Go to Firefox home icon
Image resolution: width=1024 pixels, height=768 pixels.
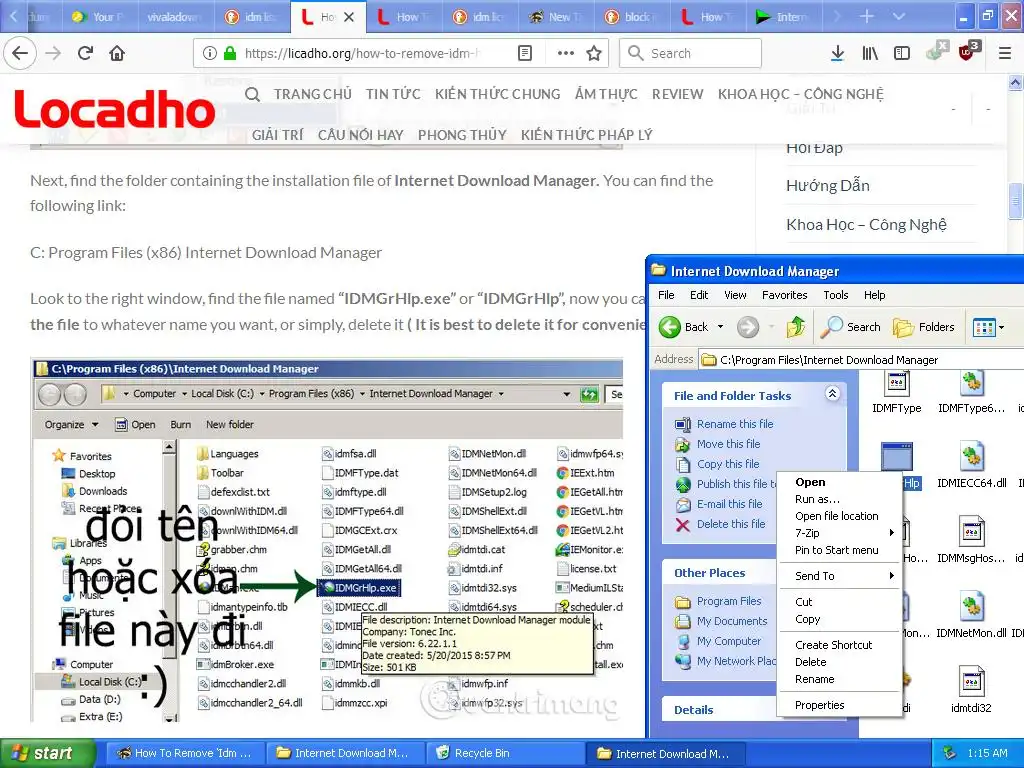[x=117, y=53]
